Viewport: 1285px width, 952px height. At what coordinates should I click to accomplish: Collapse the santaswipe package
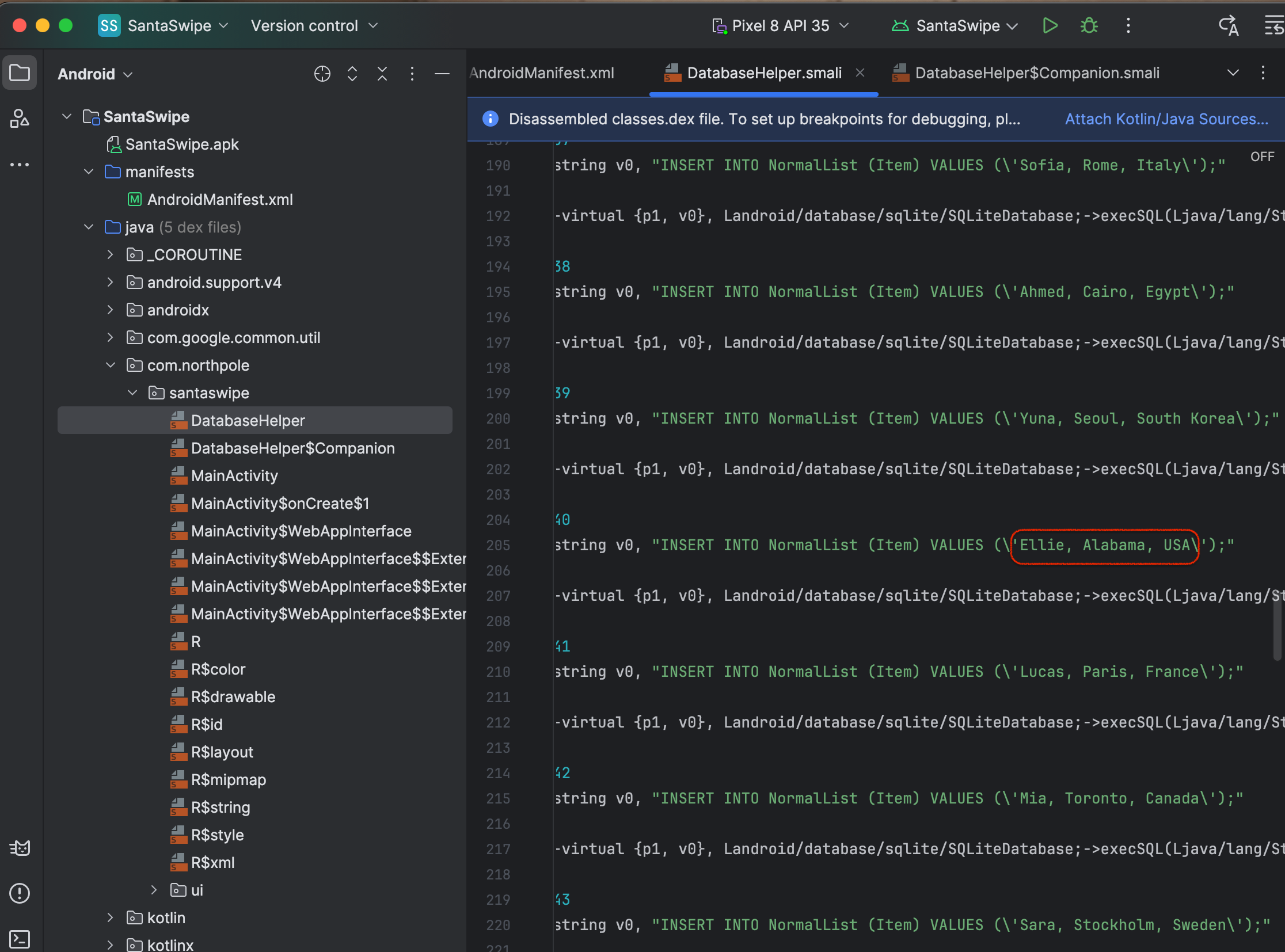tap(132, 393)
